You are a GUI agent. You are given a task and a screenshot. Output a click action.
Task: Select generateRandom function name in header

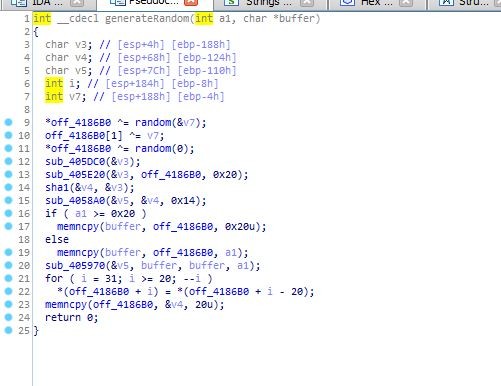148,18
